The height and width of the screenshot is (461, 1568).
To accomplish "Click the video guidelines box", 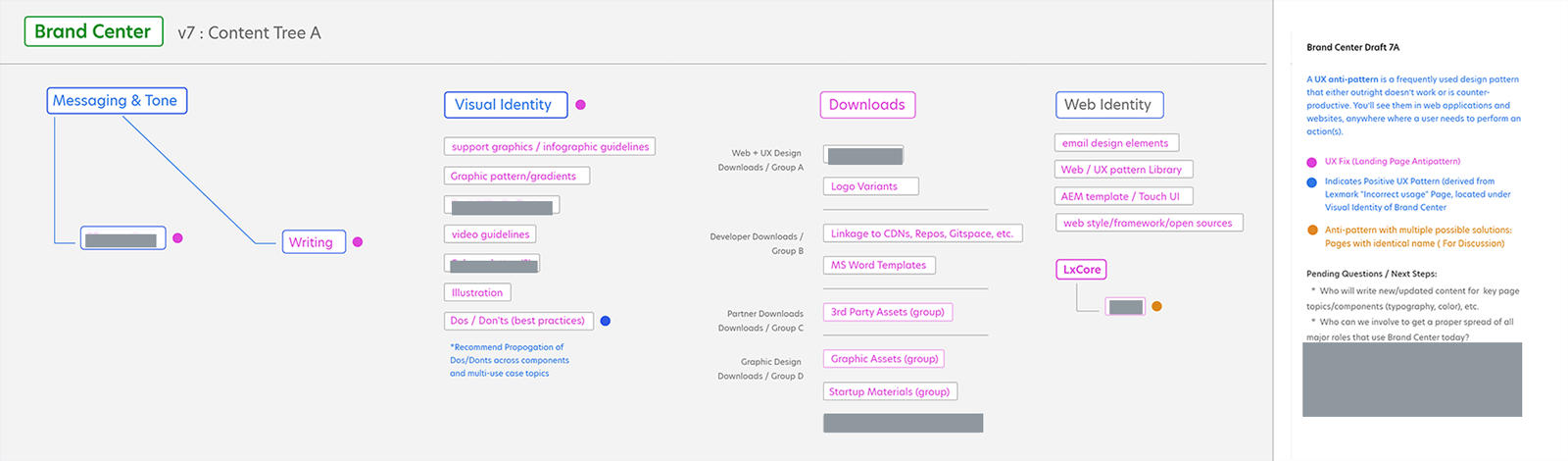I will coord(490,234).
